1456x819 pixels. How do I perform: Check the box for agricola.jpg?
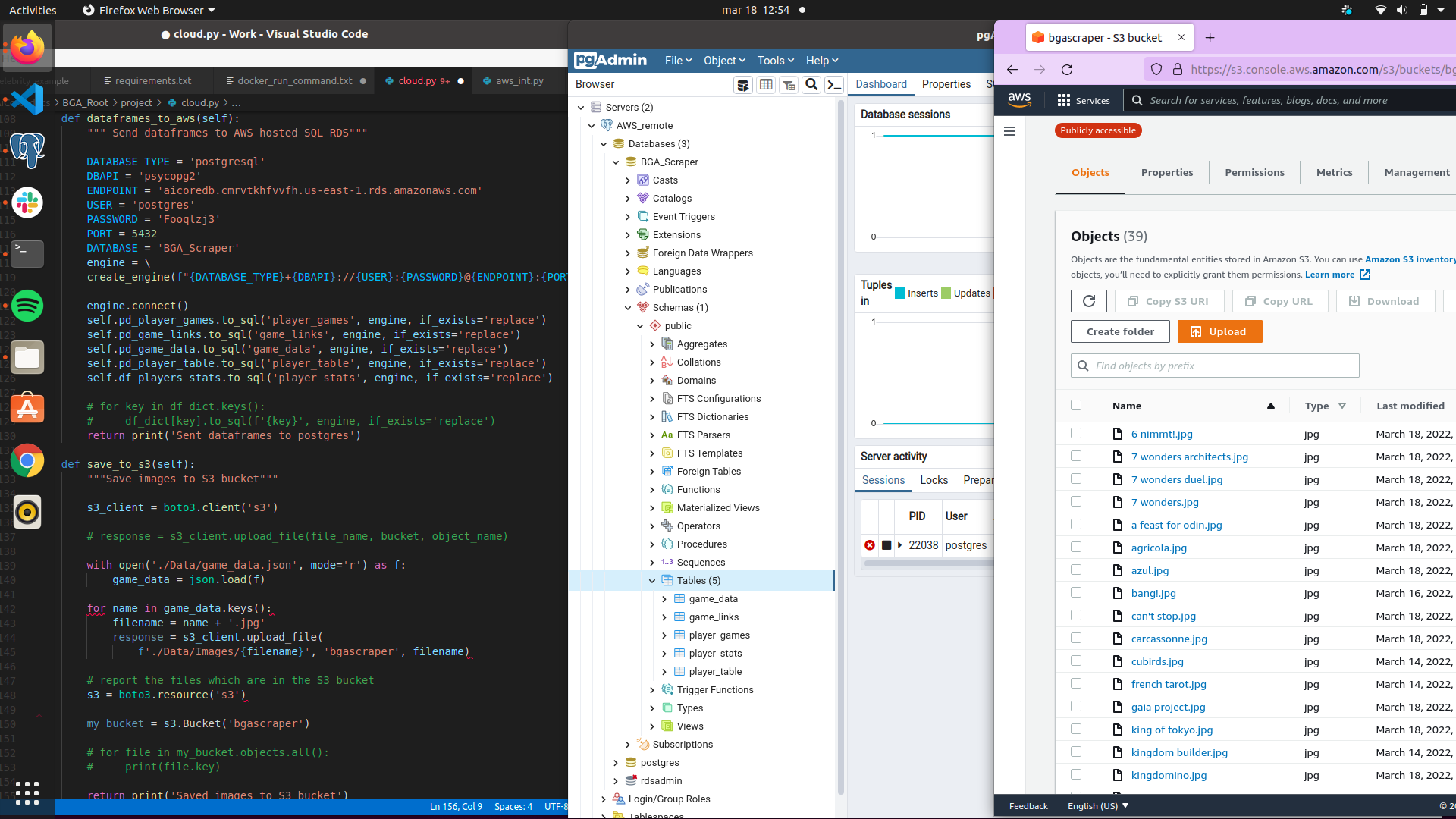(x=1075, y=548)
